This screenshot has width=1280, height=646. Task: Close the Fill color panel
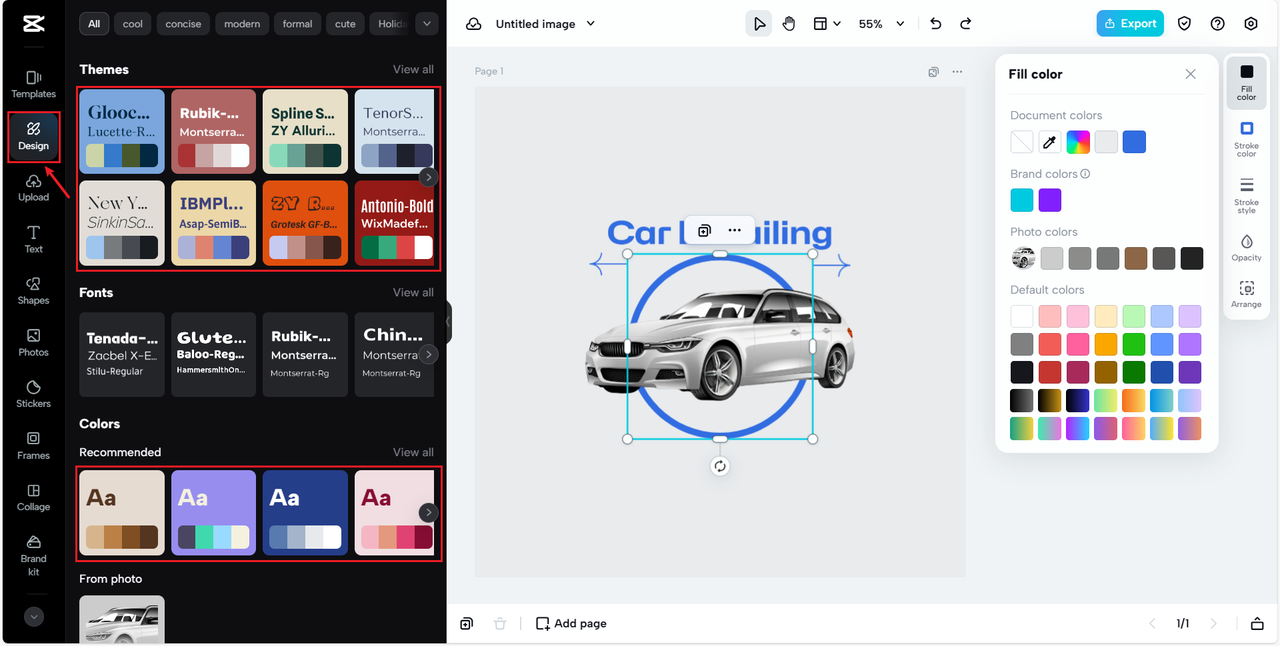(1190, 74)
